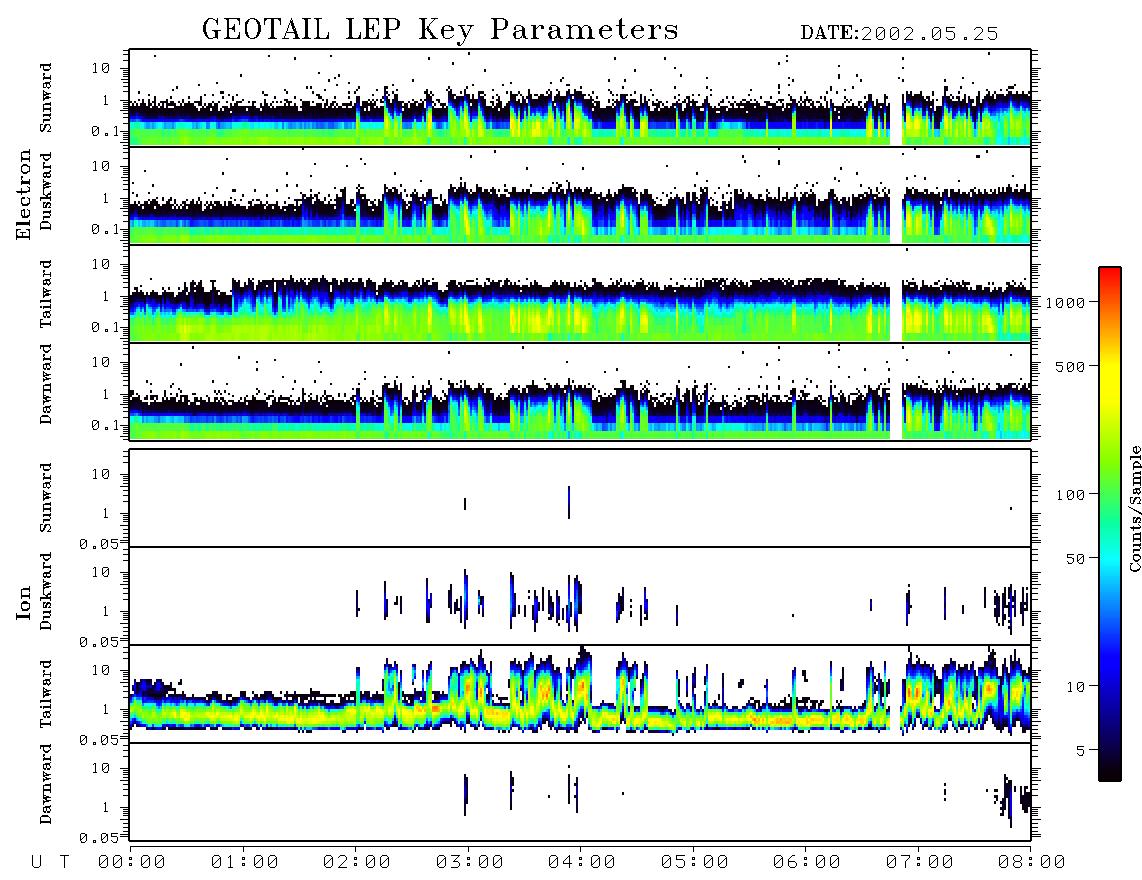Click the 0.05 tick of Ion Sunward panel
This screenshot has height=880, width=1142.
pyautogui.click(x=99, y=543)
